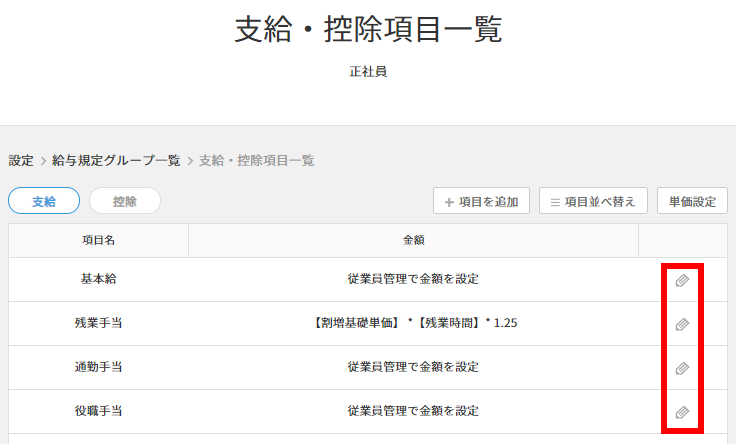Select the 控除 tab
The height and width of the screenshot is (444, 736).
coord(125,201)
